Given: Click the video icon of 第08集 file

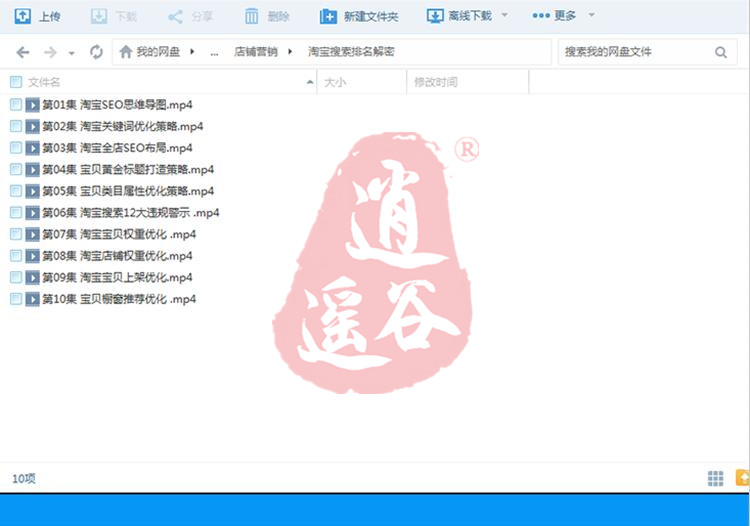Looking at the screenshot, I should click(x=33, y=256).
